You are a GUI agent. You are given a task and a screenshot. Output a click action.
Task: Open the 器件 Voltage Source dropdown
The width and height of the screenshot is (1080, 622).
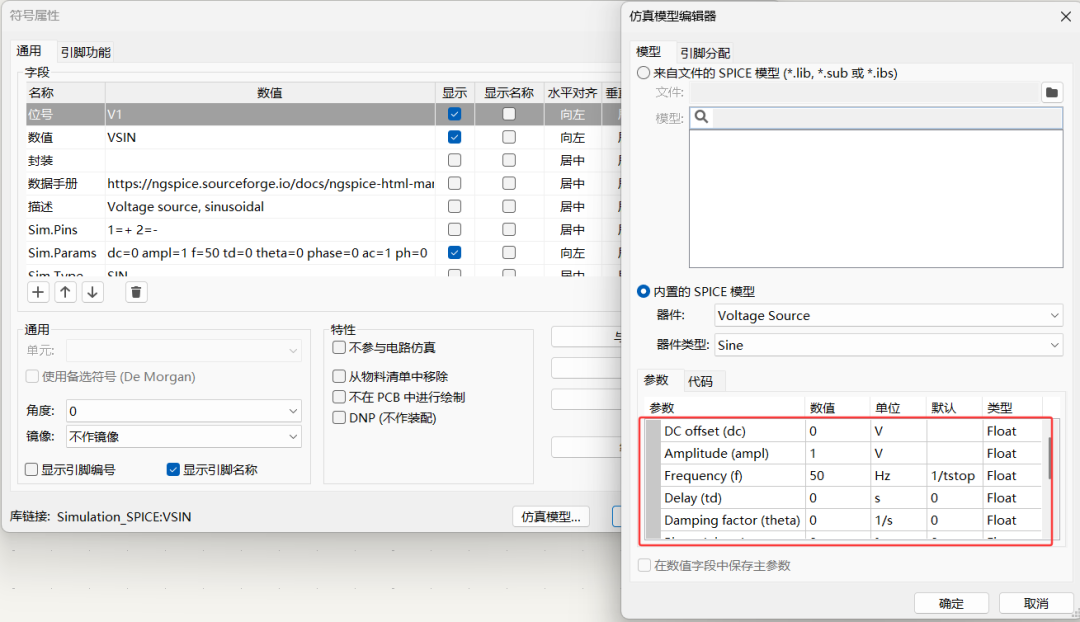(889, 315)
